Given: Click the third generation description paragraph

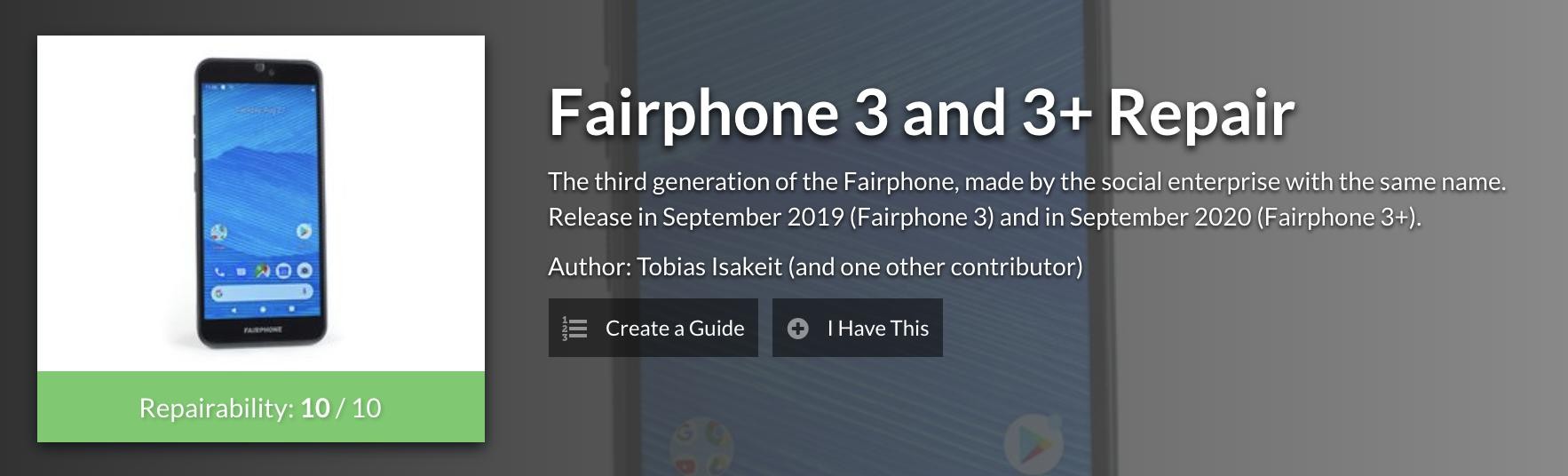Looking at the screenshot, I should coord(1027,199).
